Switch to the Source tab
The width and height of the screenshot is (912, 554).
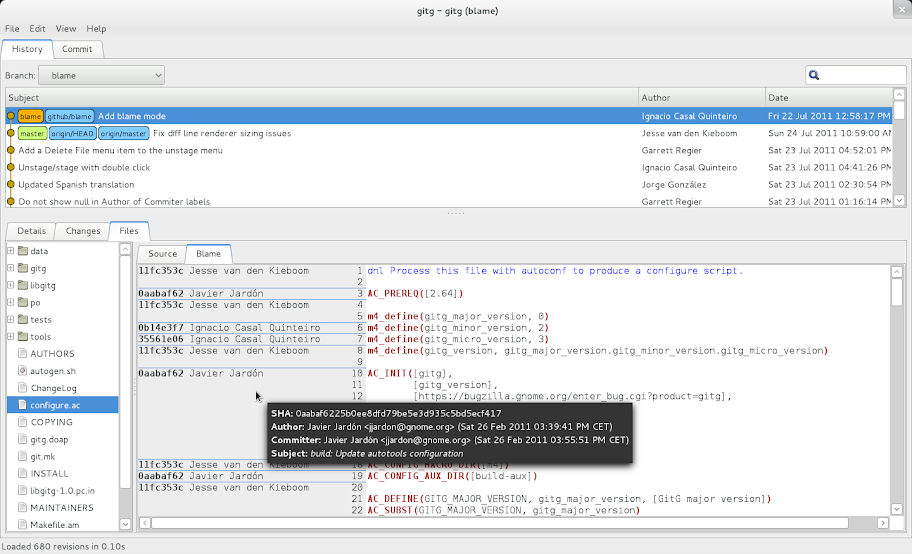pyautogui.click(x=162, y=254)
